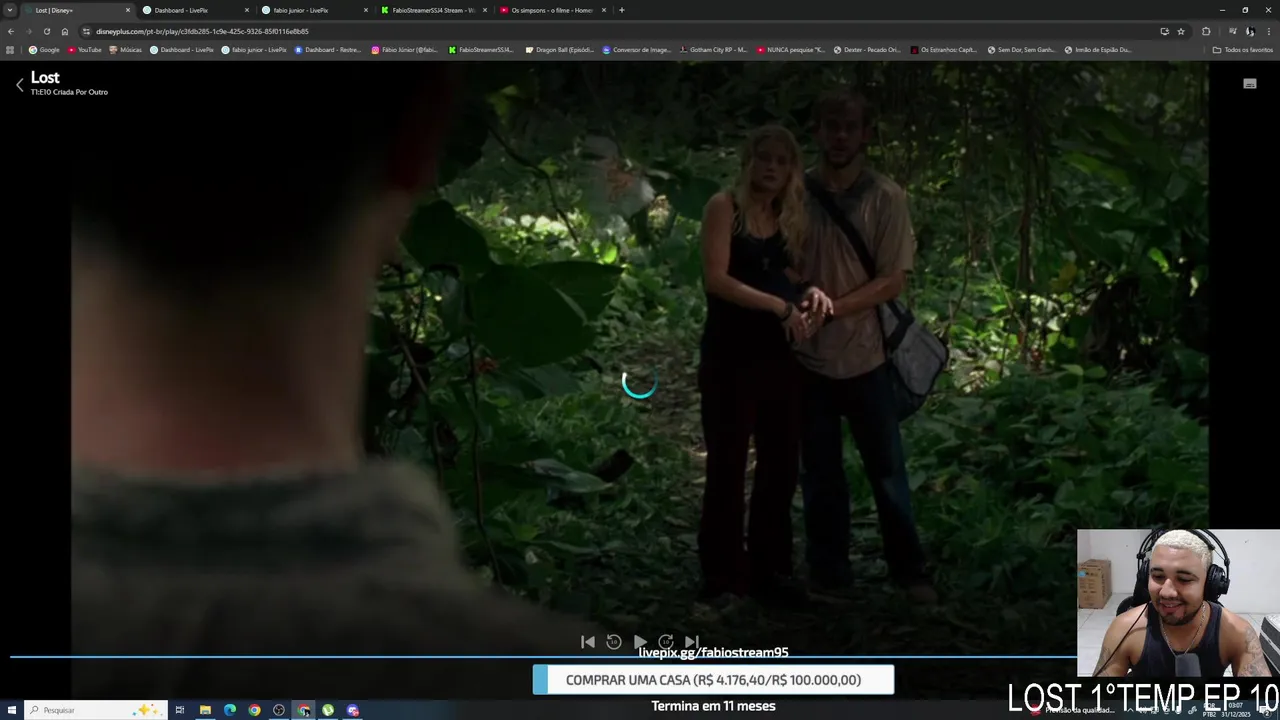Reload the Disney+ page
The image size is (1280, 720).
tap(46, 31)
